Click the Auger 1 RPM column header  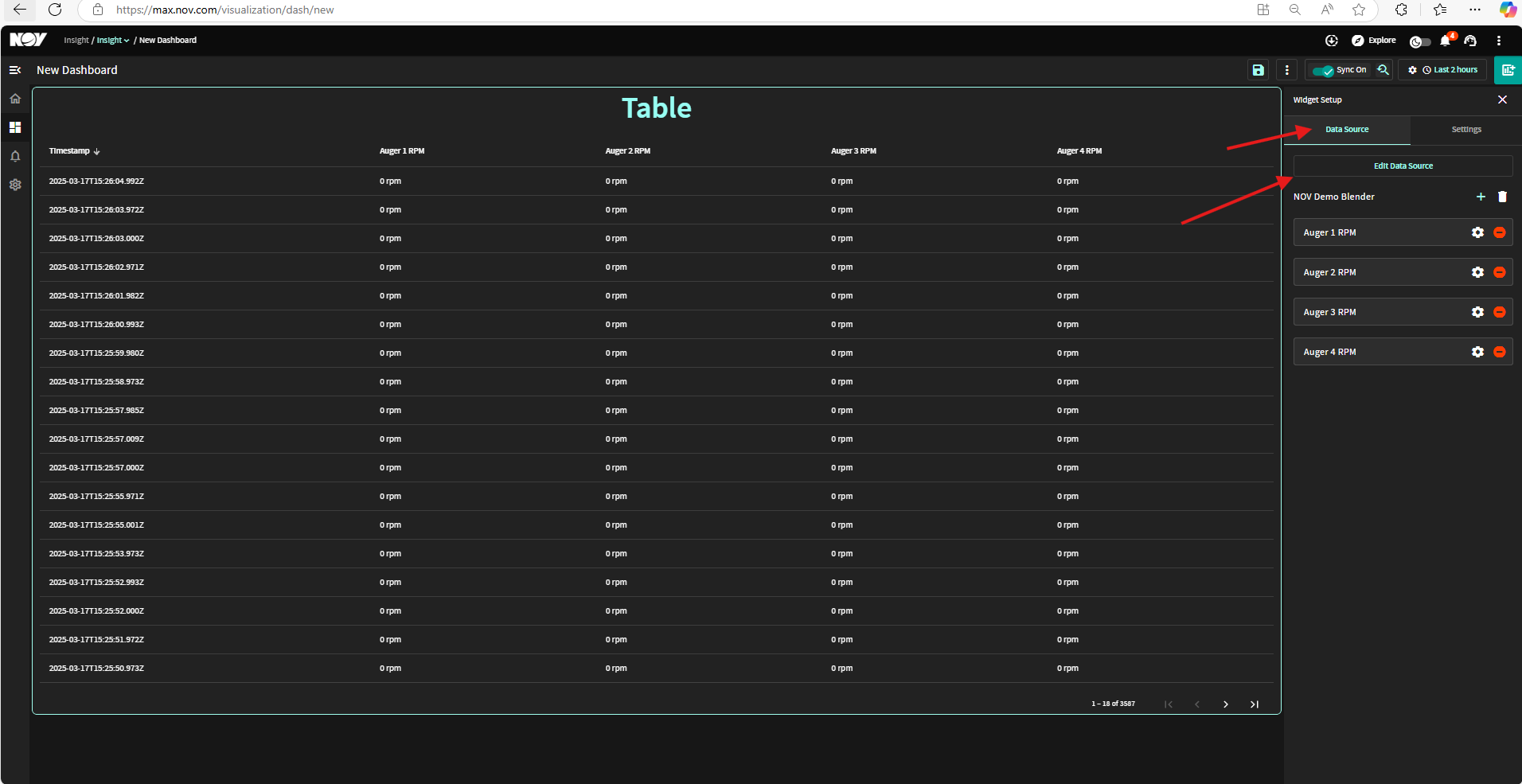click(402, 151)
